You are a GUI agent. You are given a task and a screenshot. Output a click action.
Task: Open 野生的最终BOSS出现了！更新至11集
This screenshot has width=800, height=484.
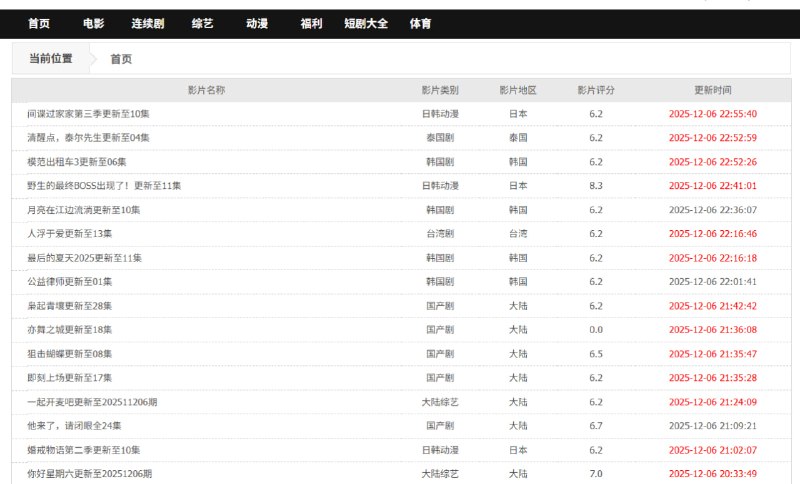click(x=104, y=186)
